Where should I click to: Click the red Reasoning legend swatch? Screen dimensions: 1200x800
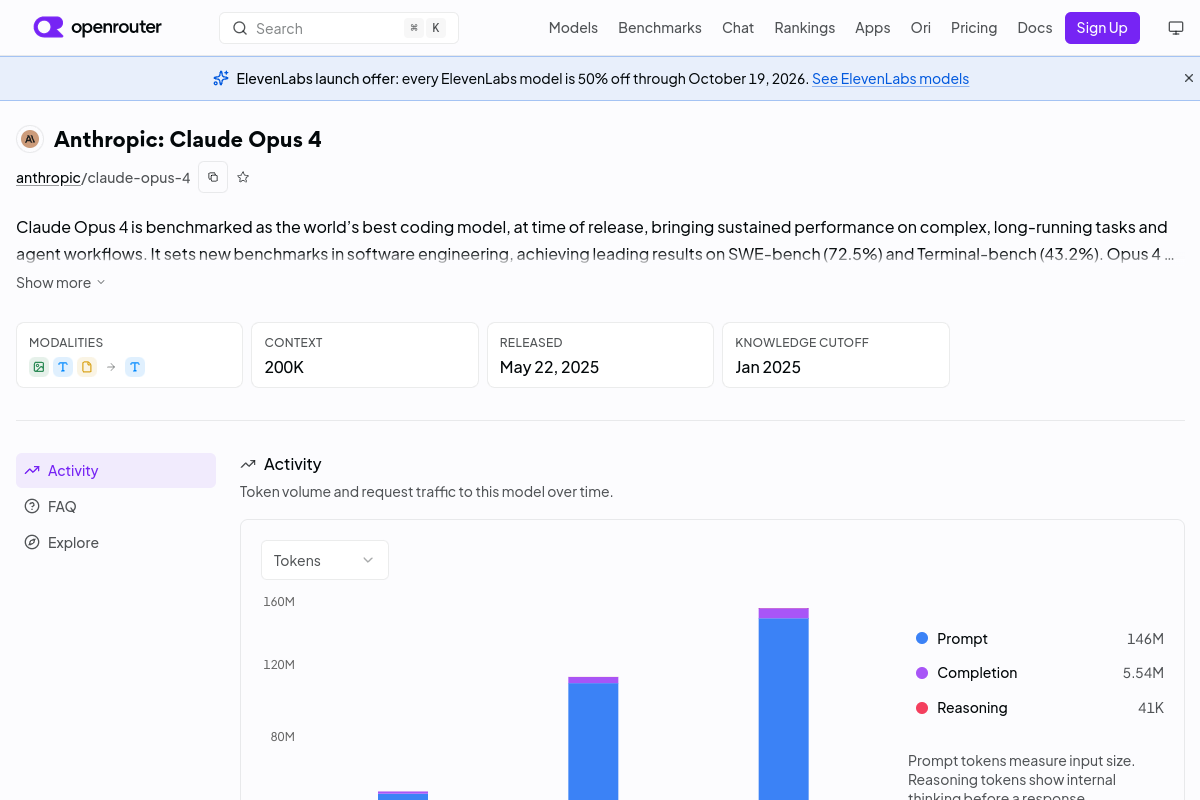[922, 708]
